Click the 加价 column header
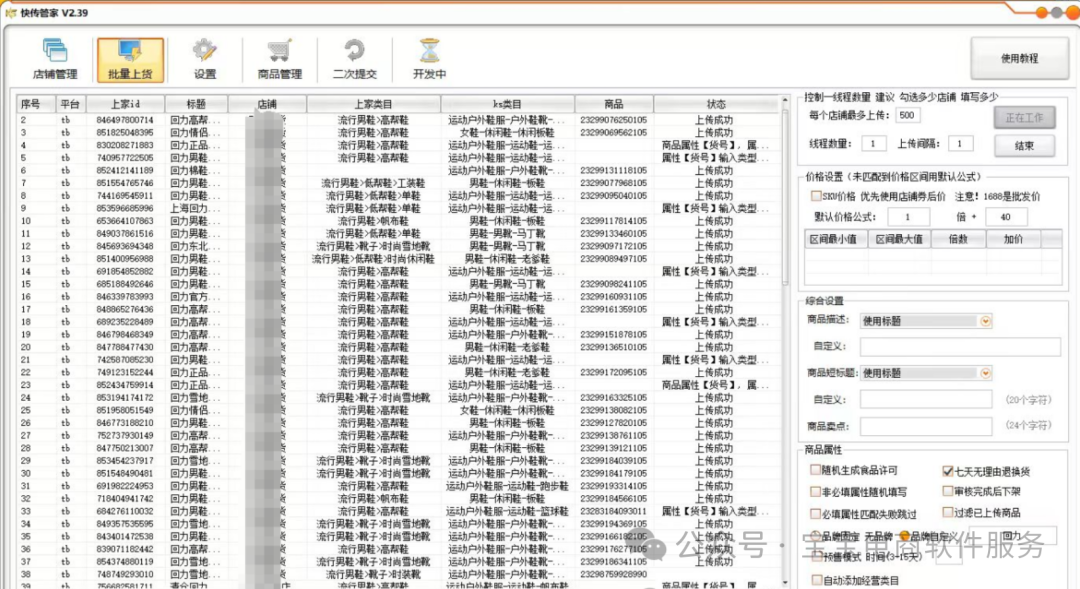 (1013, 239)
